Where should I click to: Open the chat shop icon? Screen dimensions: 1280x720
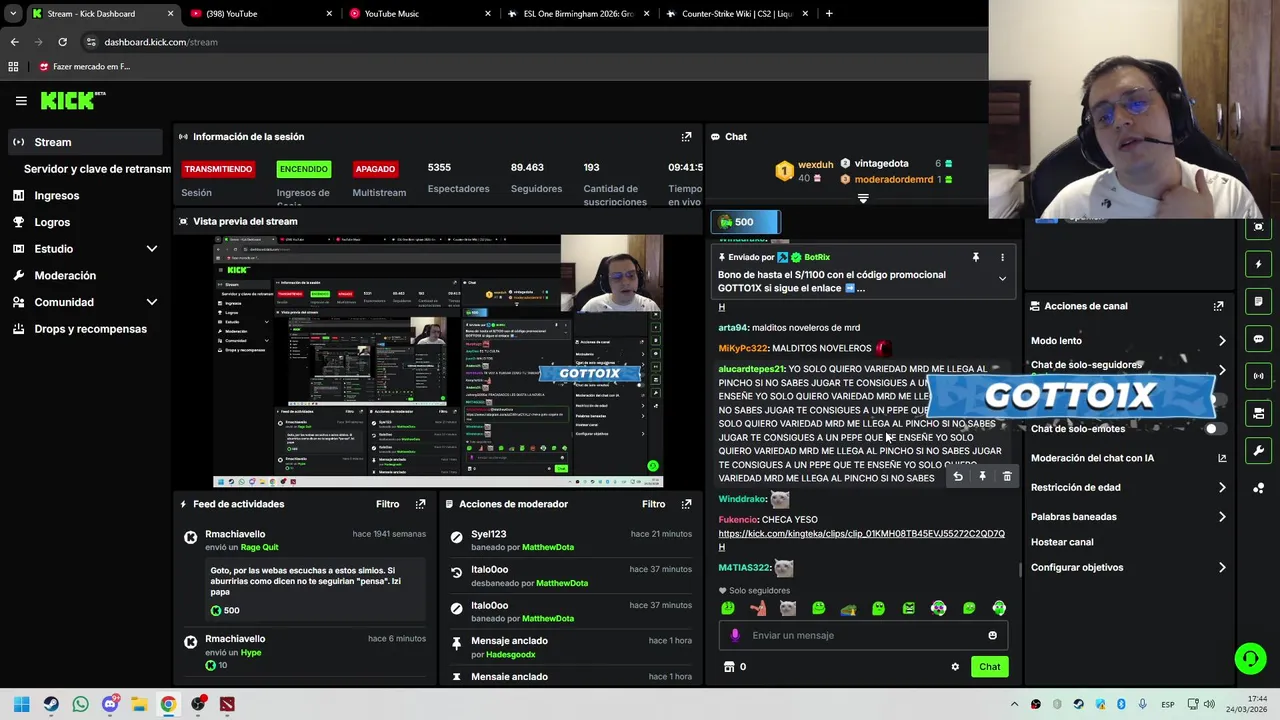pos(729,667)
